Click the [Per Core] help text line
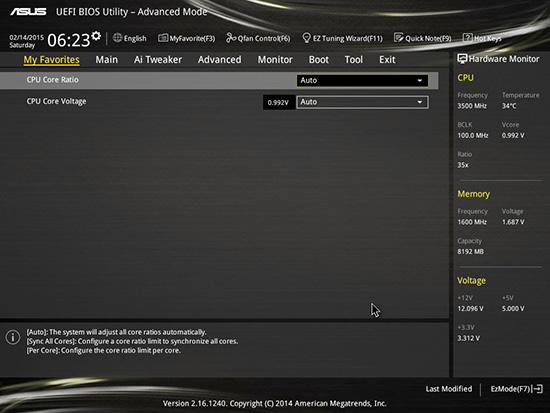This screenshot has height=413, width=550. coord(104,351)
